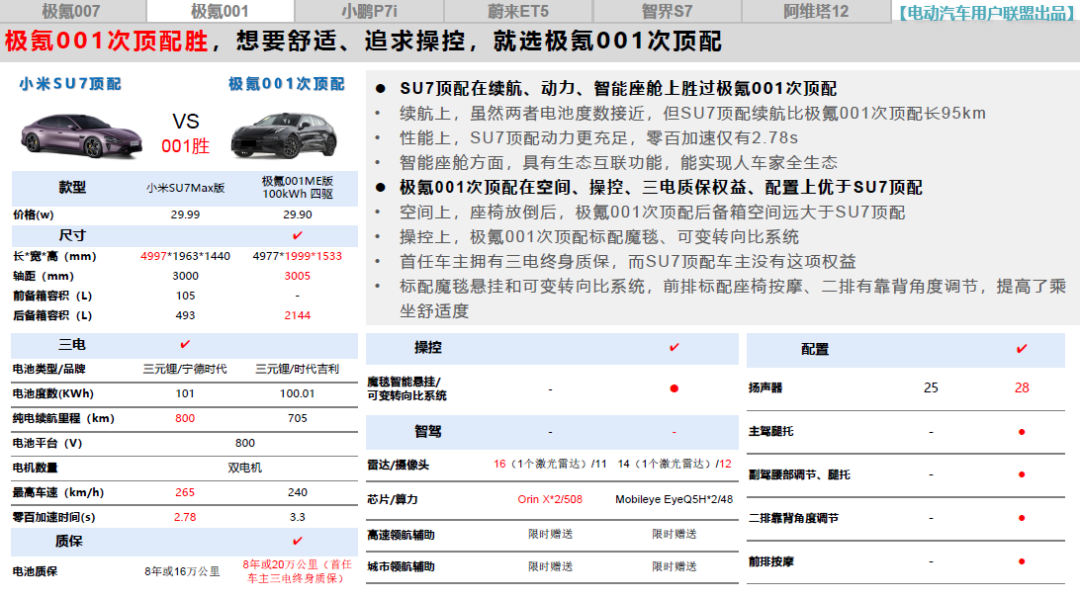This screenshot has height=599, width=1080.
Task: Open the 阿维塔12 tab
Action: click(816, 11)
